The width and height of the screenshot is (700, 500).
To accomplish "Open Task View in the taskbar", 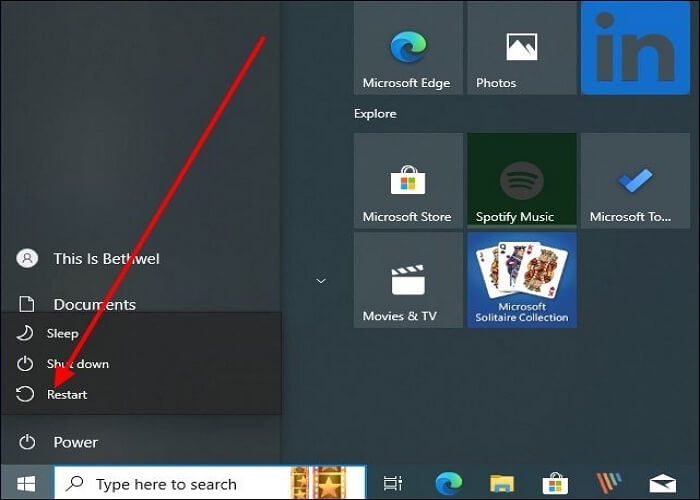I will click(393, 483).
